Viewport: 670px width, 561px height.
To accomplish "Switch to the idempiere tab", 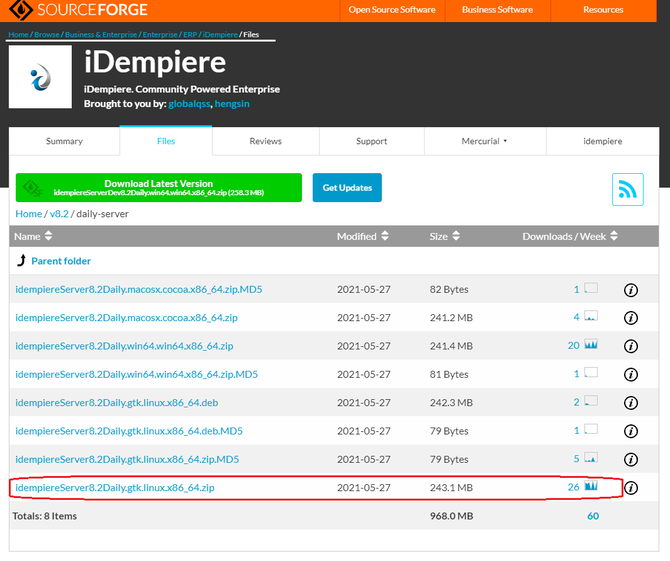I will point(602,141).
